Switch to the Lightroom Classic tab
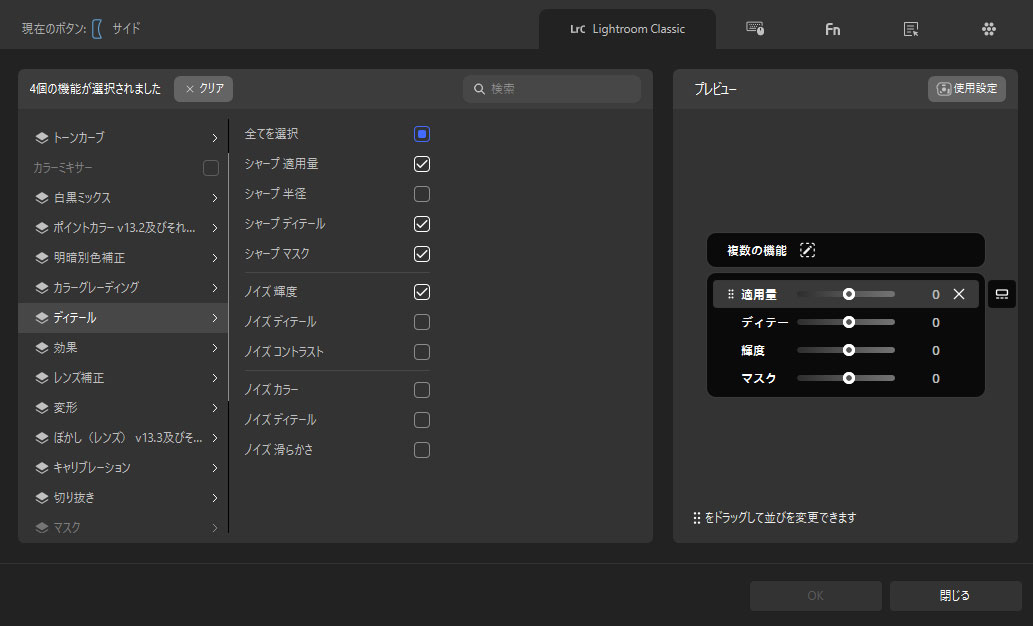Viewport: 1033px width, 626px height. point(627,29)
